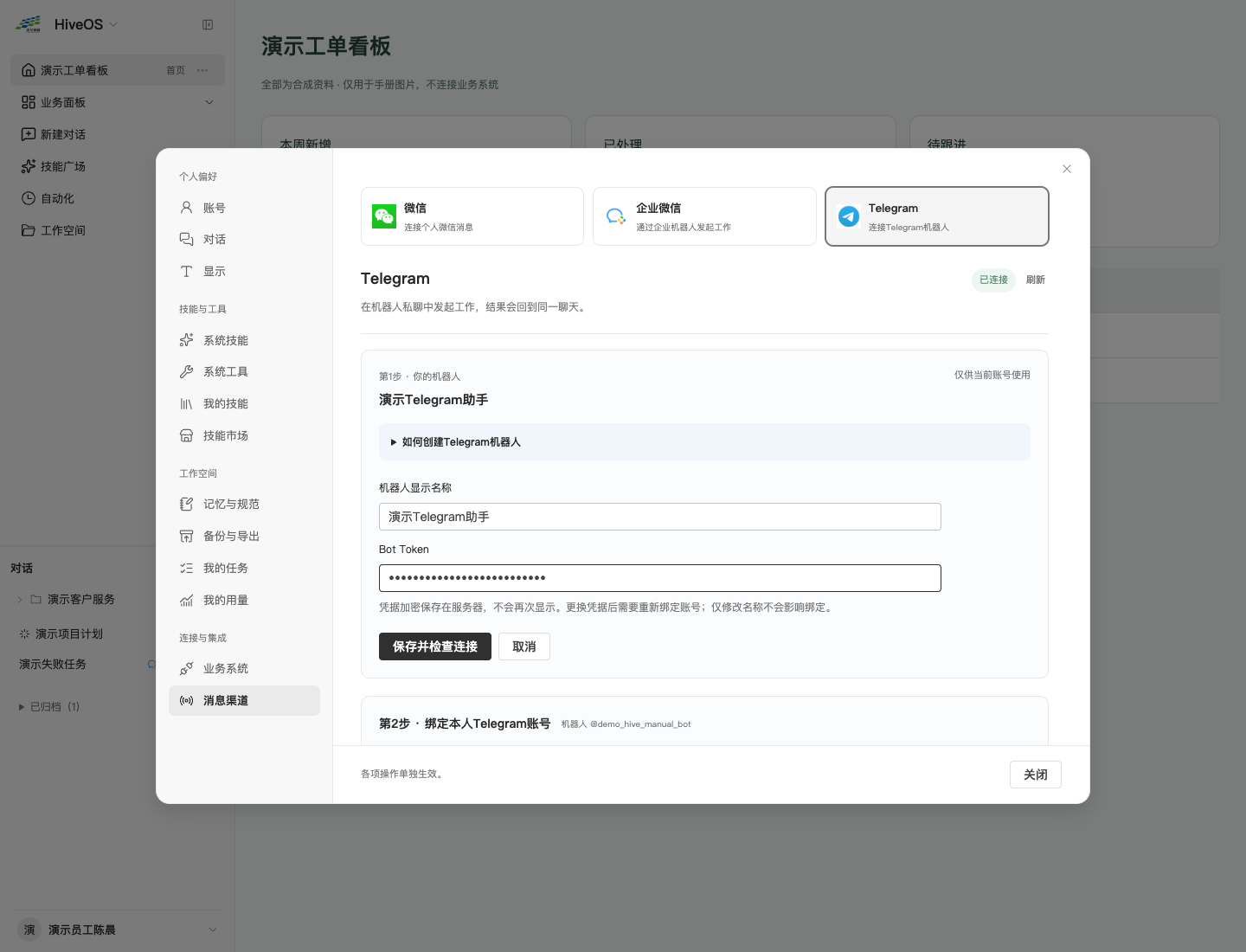The width and height of the screenshot is (1246, 952).
Task: Select the 微信 channel card
Action: 472,216
